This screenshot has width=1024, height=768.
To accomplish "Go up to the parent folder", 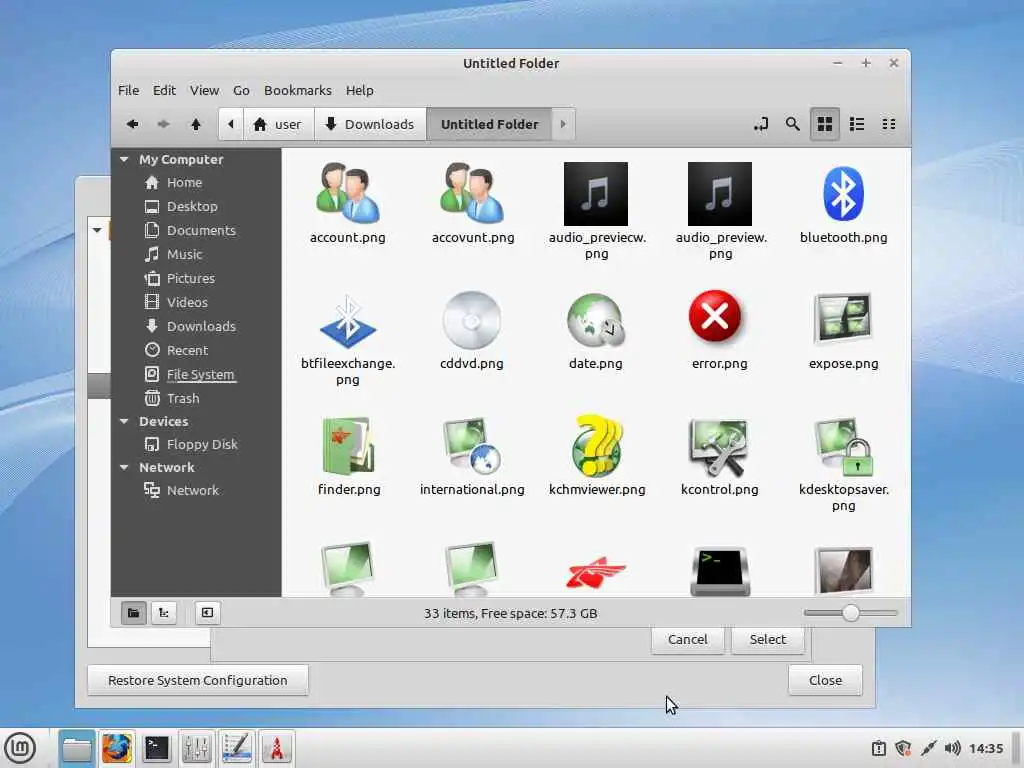I will (x=196, y=124).
